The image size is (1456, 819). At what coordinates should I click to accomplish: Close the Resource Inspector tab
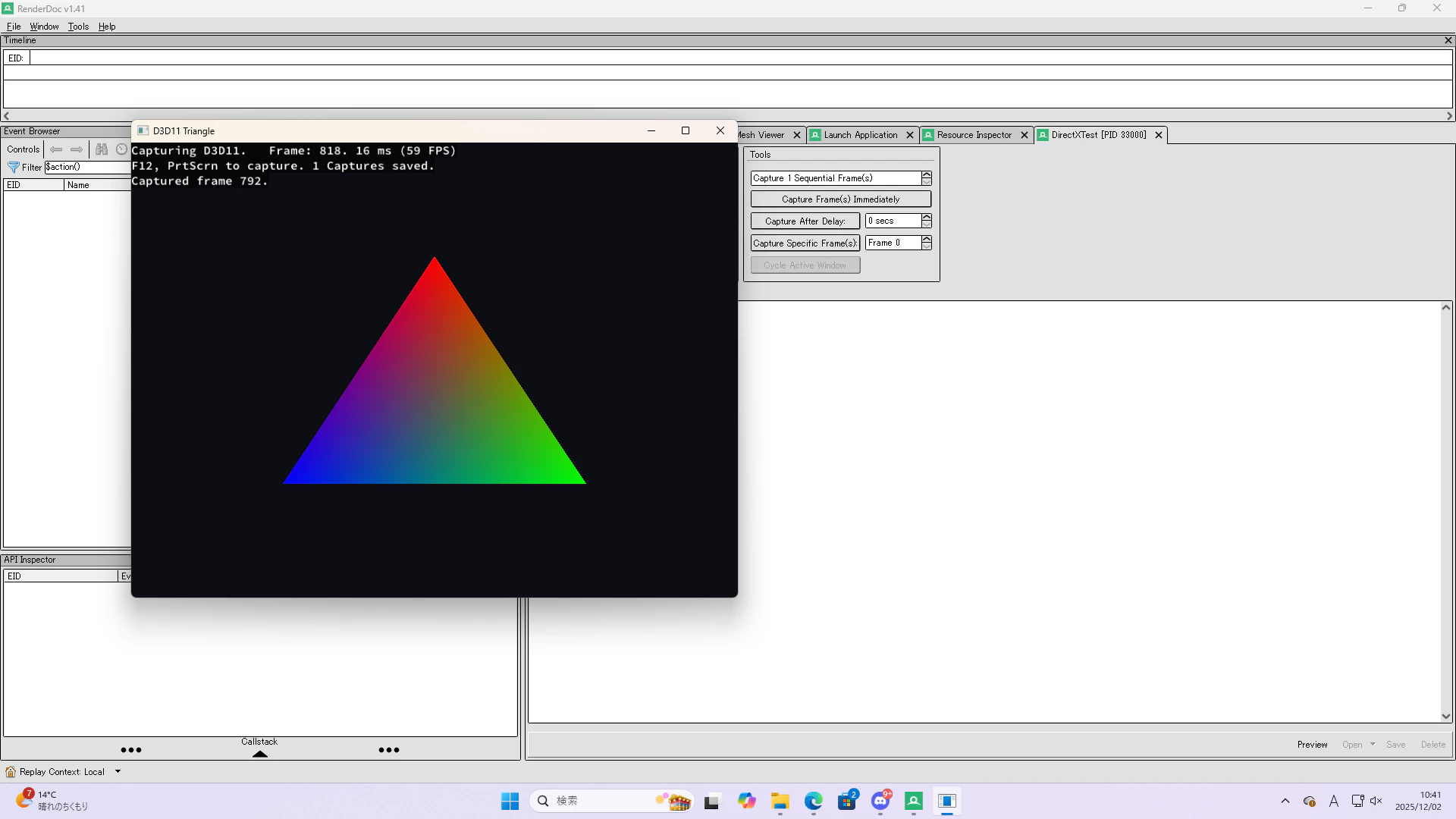tap(1025, 135)
